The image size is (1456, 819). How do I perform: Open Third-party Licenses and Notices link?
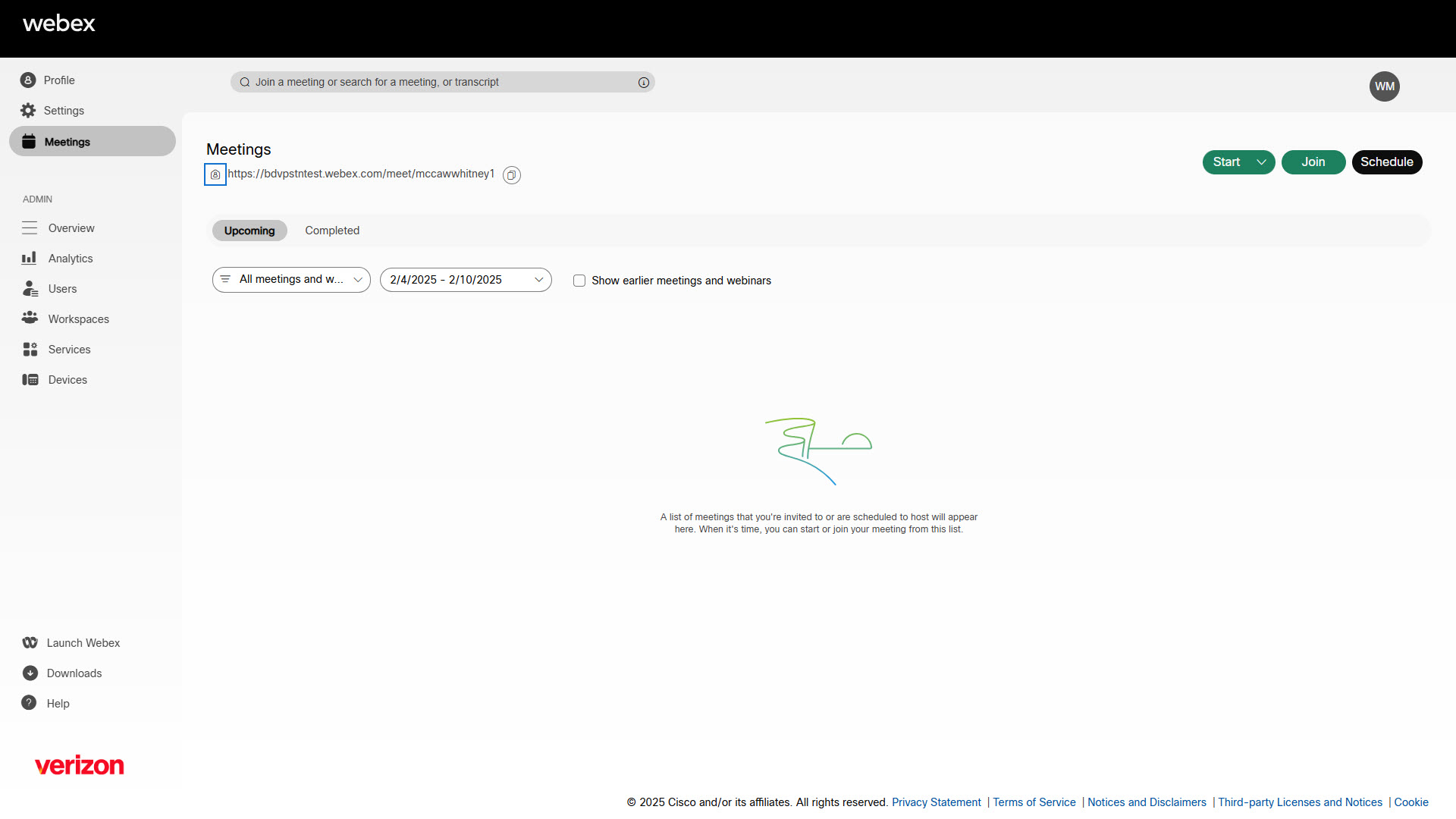click(x=1300, y=802)
